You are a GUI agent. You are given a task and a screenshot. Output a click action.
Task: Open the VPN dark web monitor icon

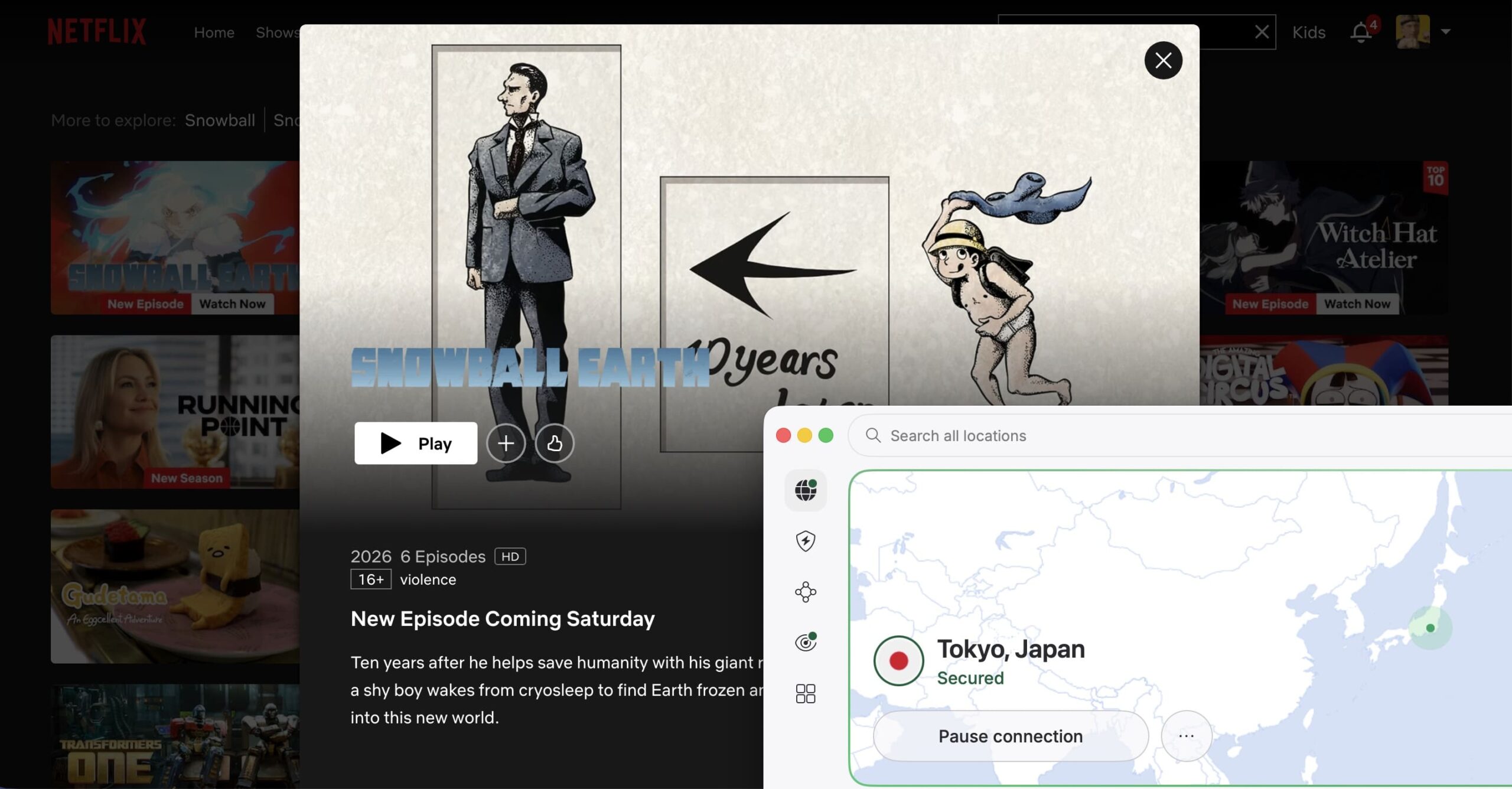click(x=806, y=642)
